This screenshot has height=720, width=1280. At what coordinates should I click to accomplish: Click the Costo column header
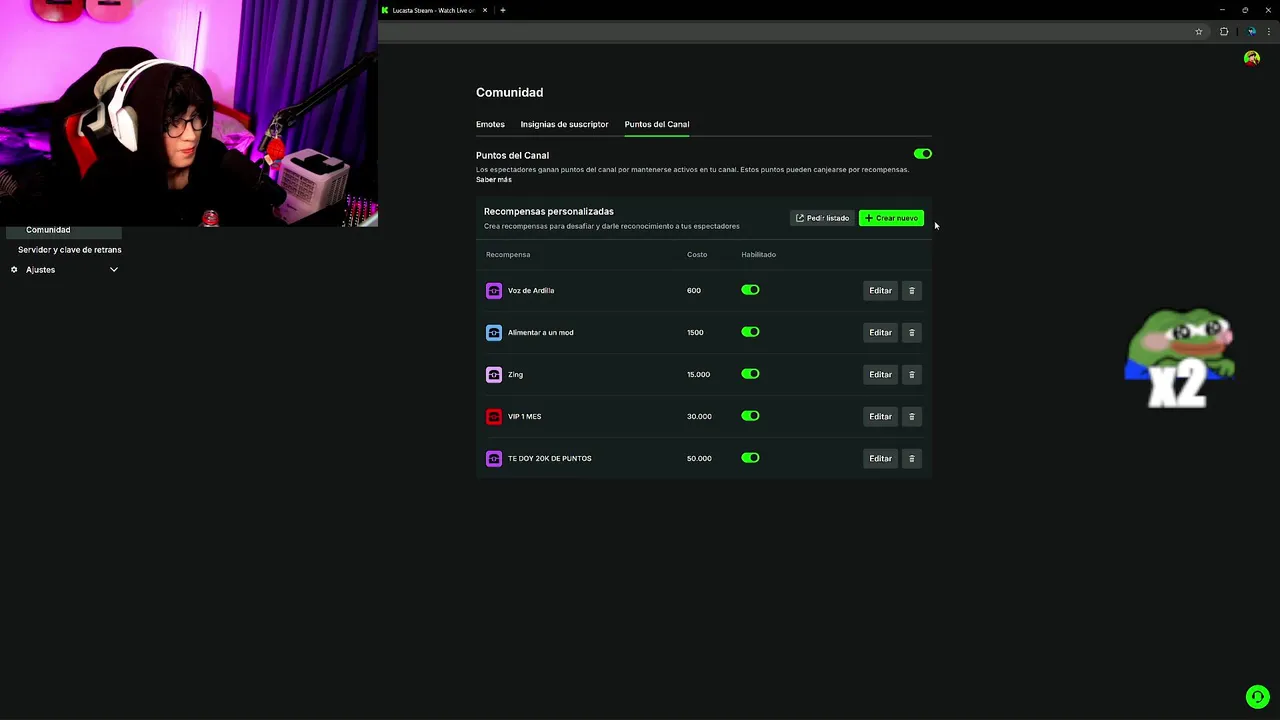(x=697, y=255)
